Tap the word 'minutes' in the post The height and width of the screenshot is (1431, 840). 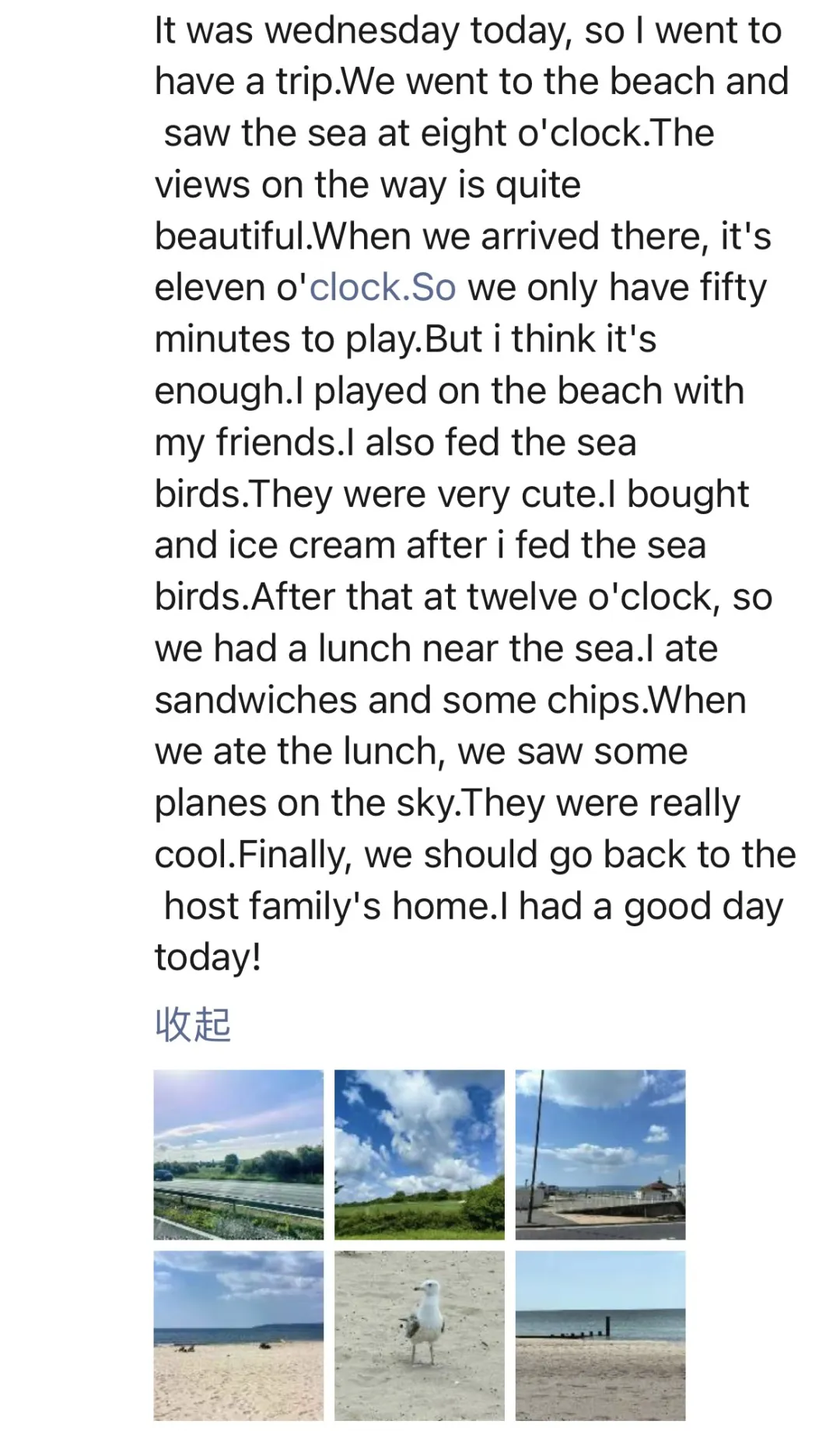pos(222,339)
